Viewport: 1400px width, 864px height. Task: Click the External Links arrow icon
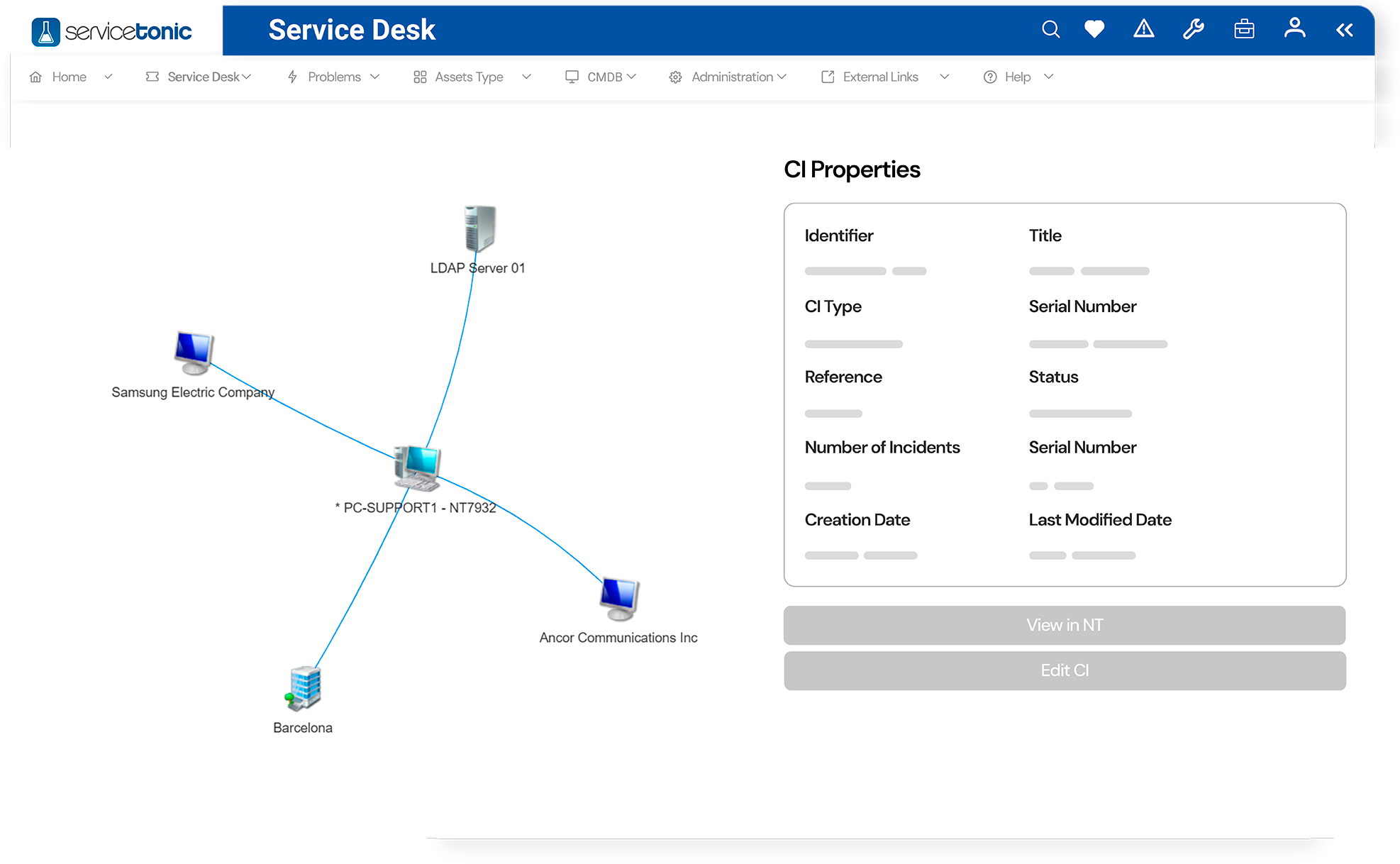point(828,77)
